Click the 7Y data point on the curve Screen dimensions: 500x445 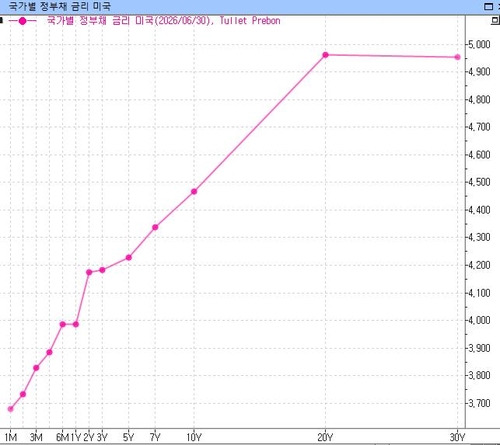click(x=155, y=227)
